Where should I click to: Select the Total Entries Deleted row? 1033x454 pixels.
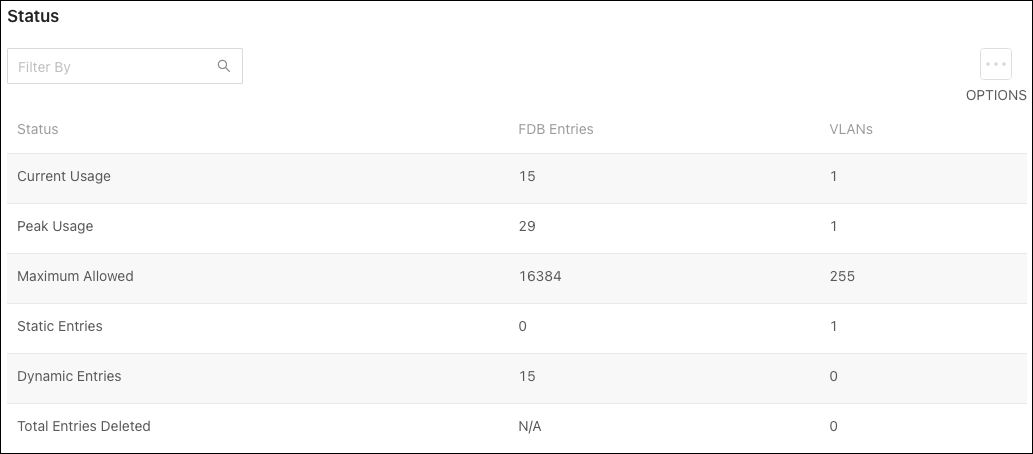click(516, 427)
